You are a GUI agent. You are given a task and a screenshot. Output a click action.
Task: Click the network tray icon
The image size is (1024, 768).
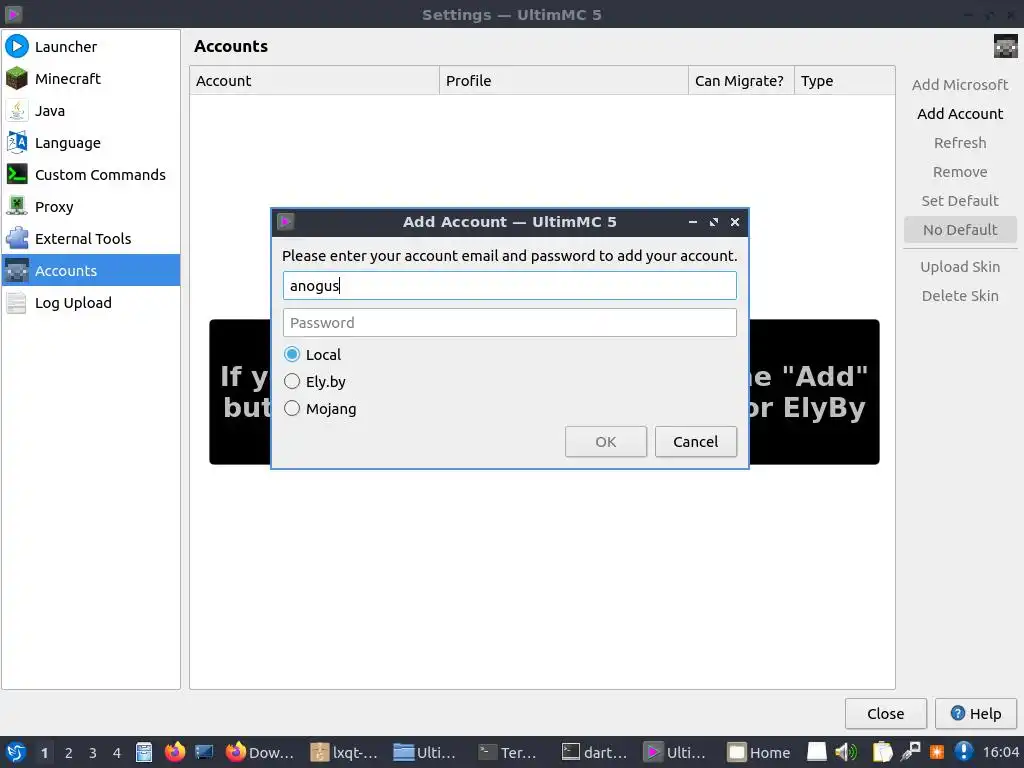pyautogui.click(x=910, y=752)
